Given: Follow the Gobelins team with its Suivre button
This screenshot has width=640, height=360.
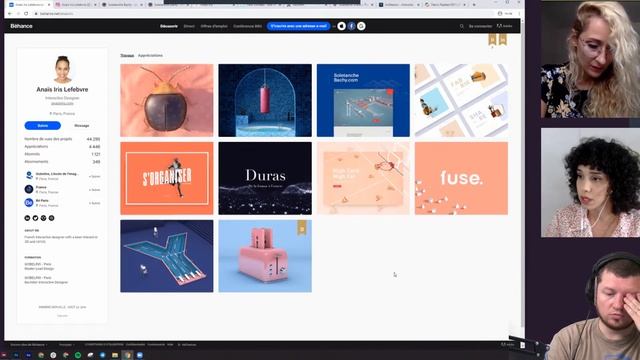Looking at the screenshot, I should coord(94,176).
